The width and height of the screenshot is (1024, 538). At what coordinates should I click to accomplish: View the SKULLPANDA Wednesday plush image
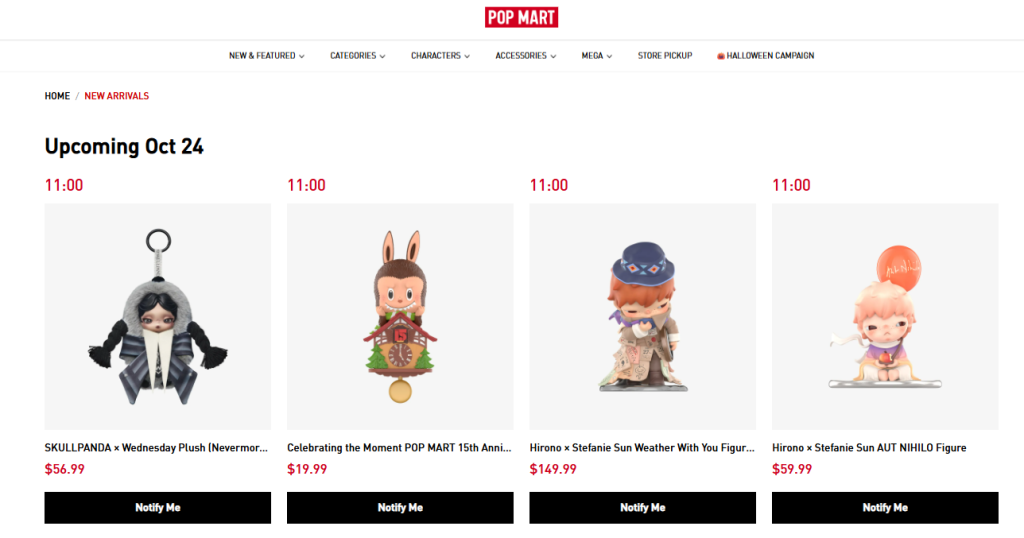157,316
